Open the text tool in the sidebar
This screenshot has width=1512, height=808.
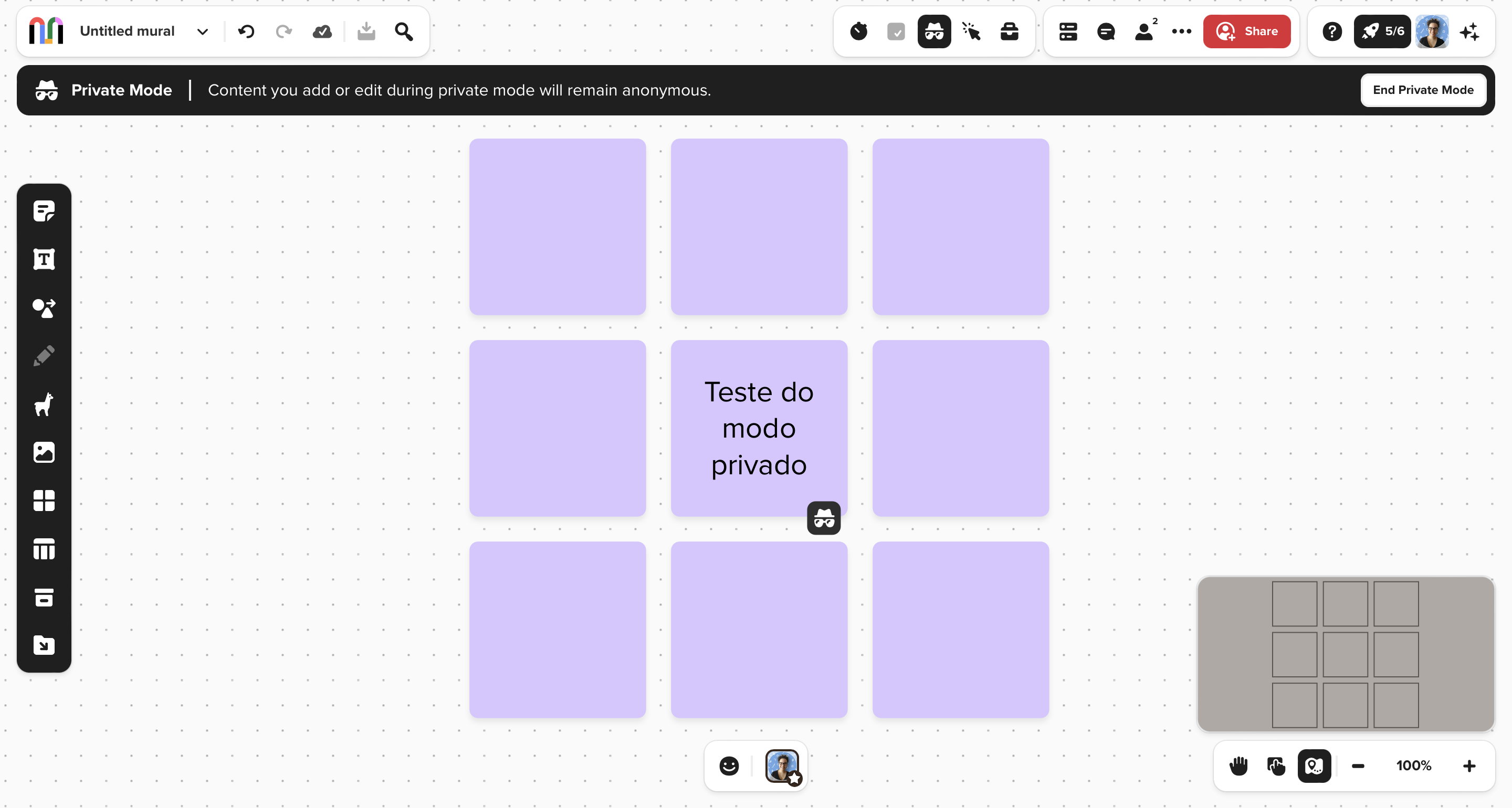(x=44, y=259)
